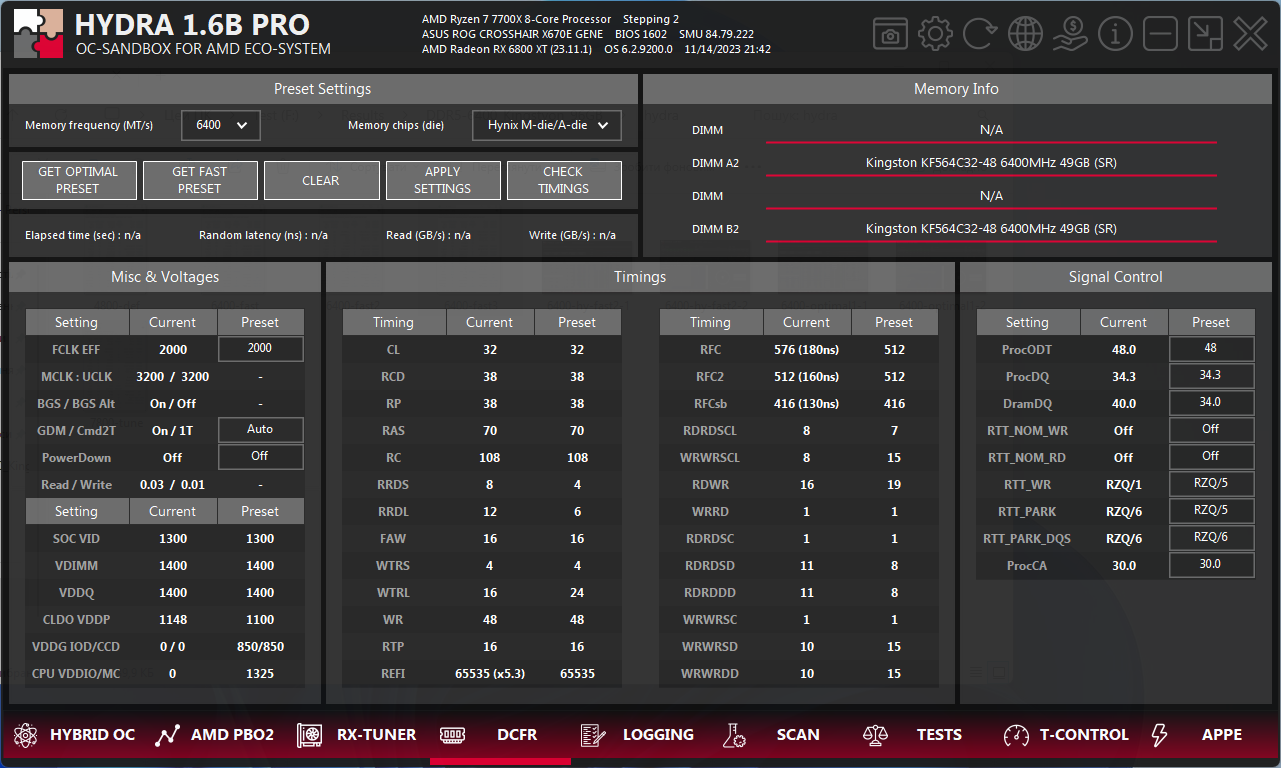
Task: Click the CLEAR button
Action: [321, 180]
